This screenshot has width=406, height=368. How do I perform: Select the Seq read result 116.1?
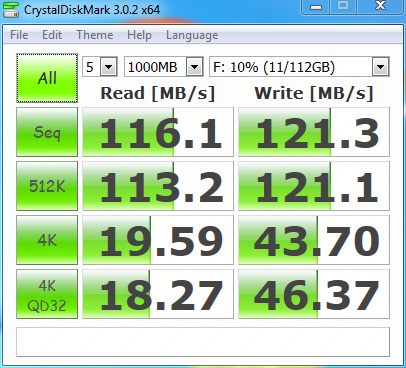pyautogui.click(x=158, y=132)
